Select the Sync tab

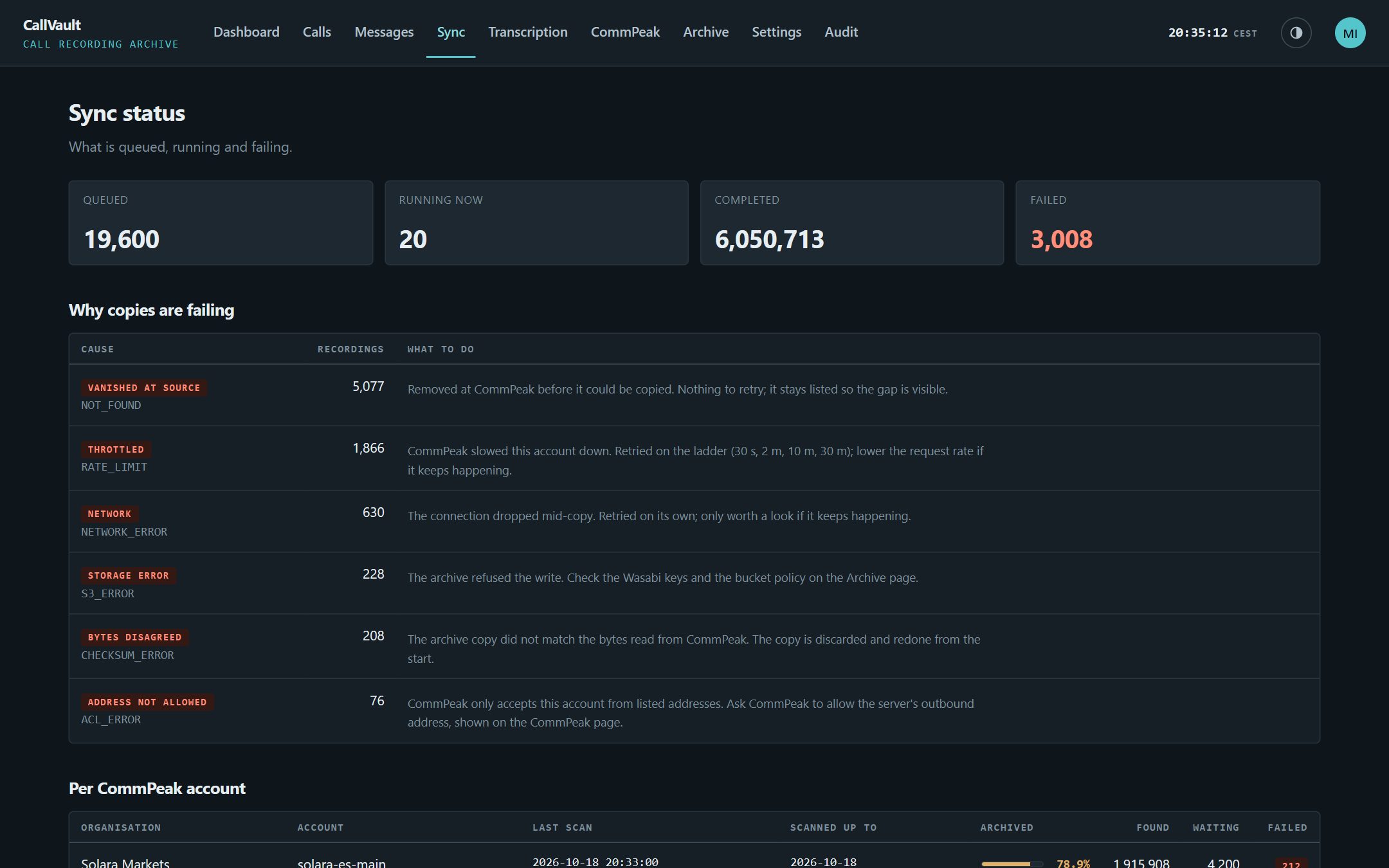[451, 32]
